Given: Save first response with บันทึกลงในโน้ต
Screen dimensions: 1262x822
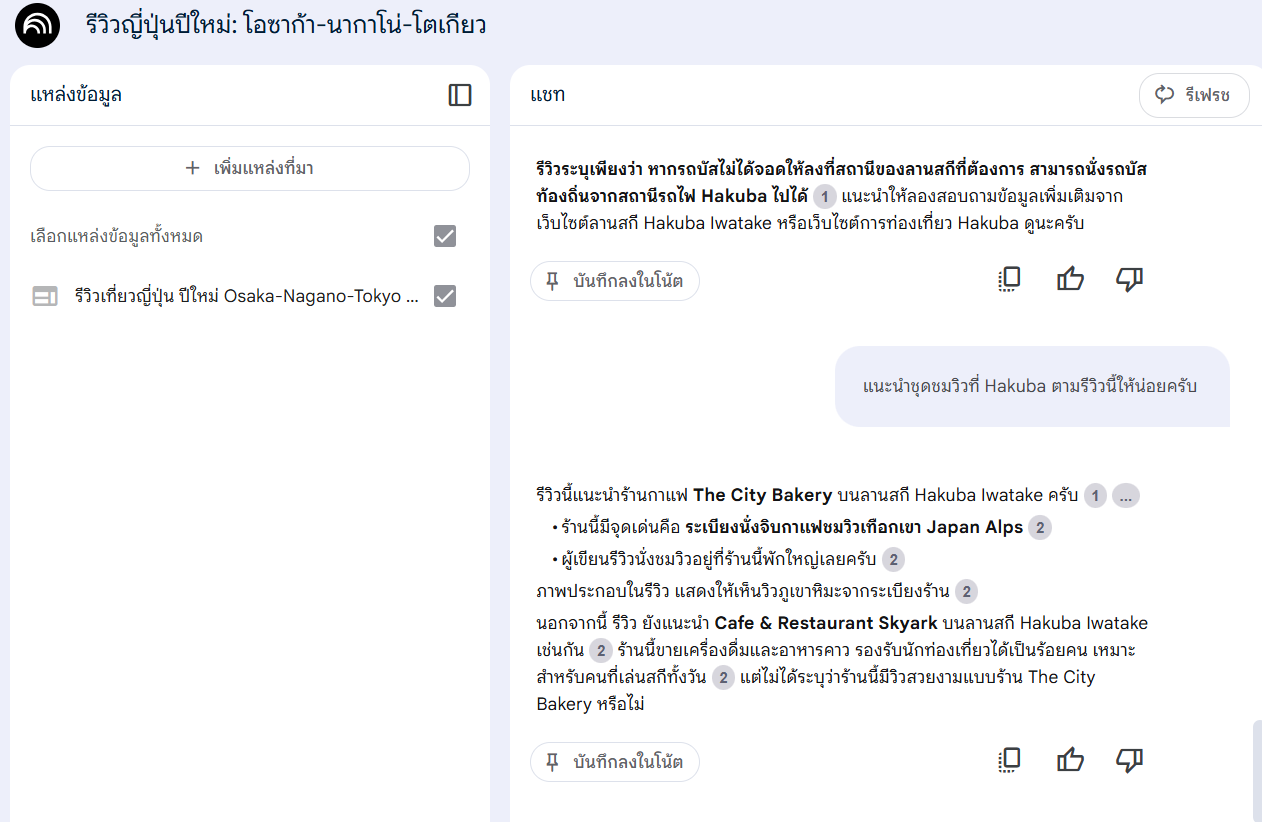Looking at the screenshot, I should click(614, 281).
